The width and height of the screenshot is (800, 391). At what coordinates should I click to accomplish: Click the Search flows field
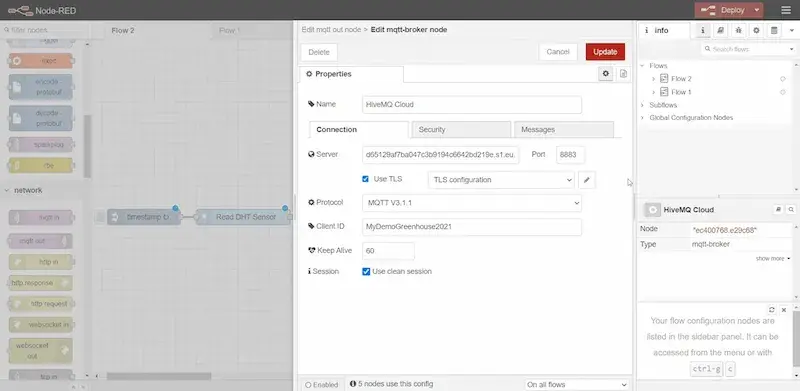[745, 49]
